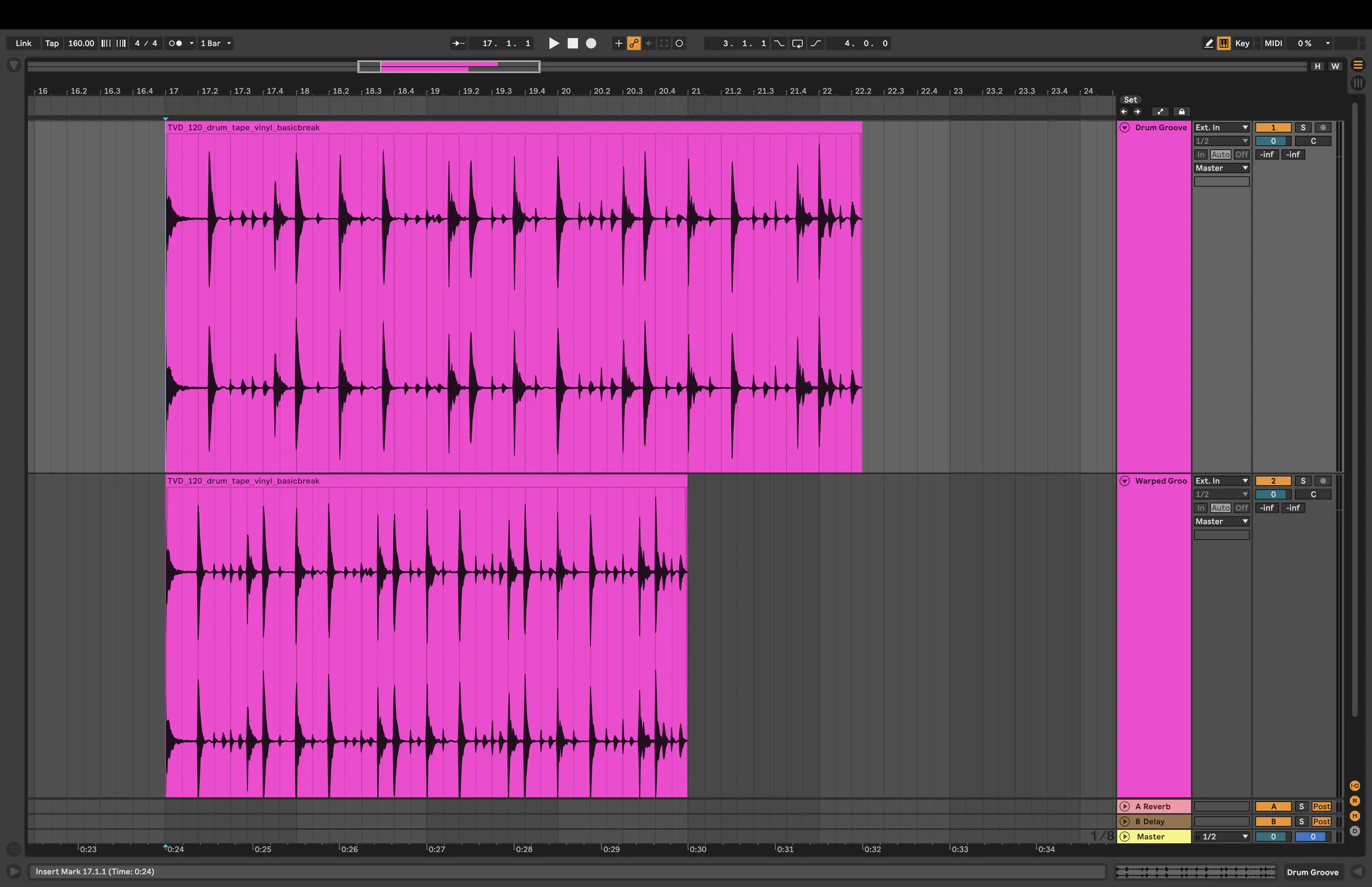Click the Tap tempo button

tap(52, 43)
